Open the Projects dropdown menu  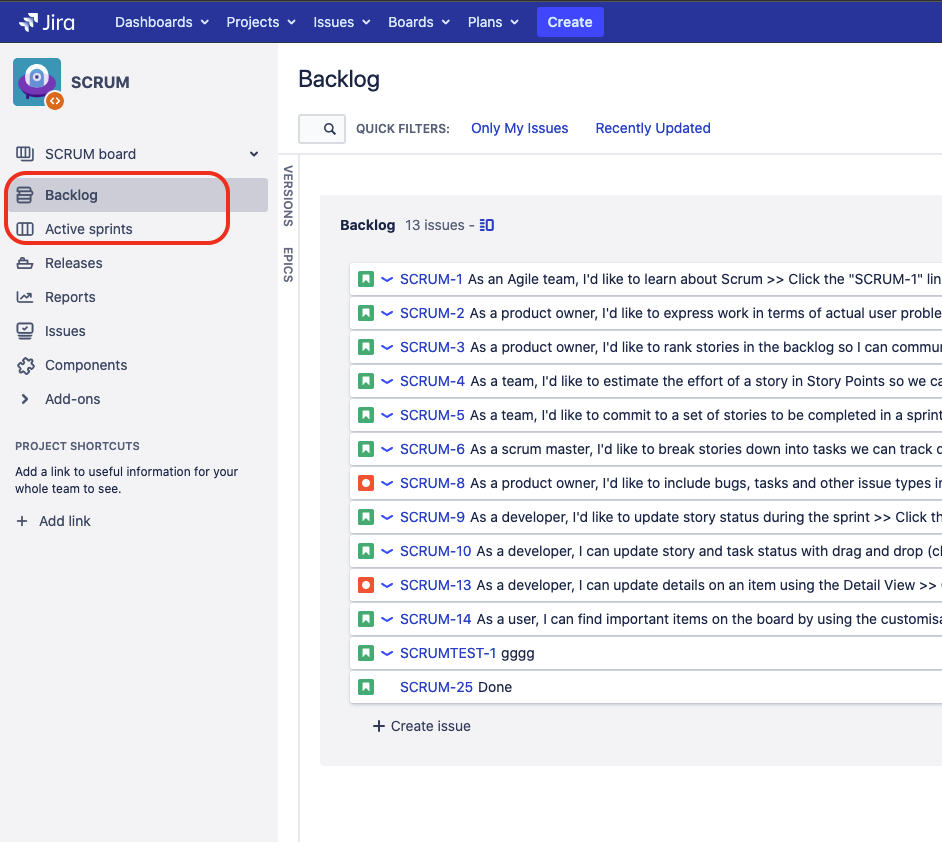(261, 22)
